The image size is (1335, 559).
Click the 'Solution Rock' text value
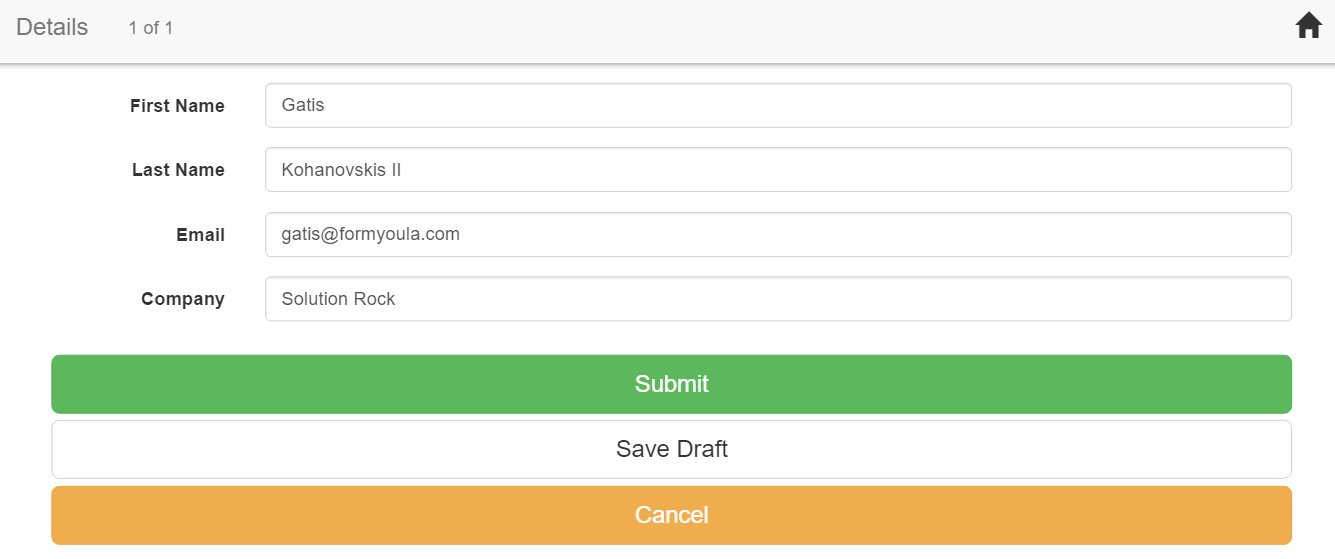coord(338,299)
